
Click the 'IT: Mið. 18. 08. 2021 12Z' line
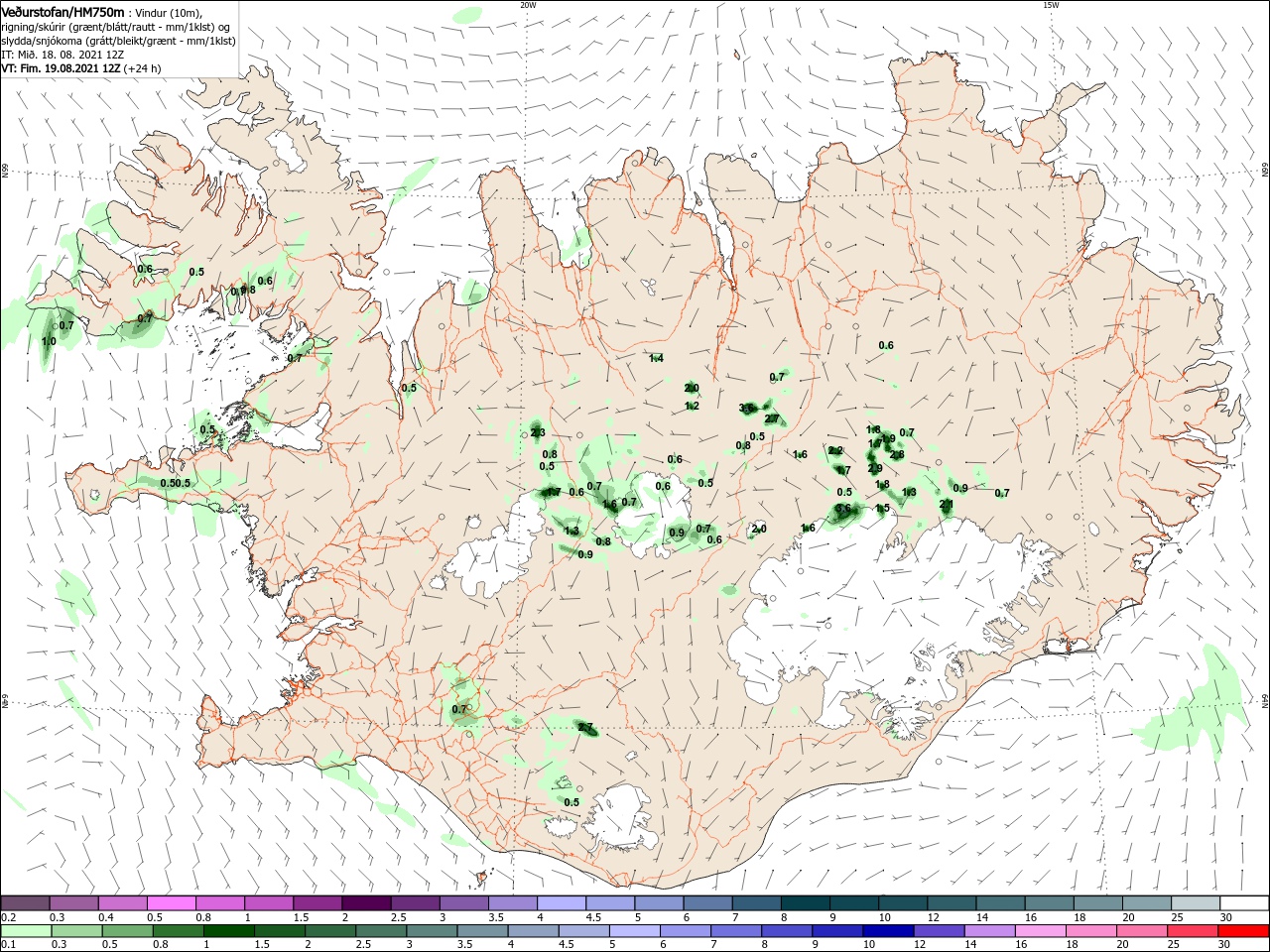63,55
